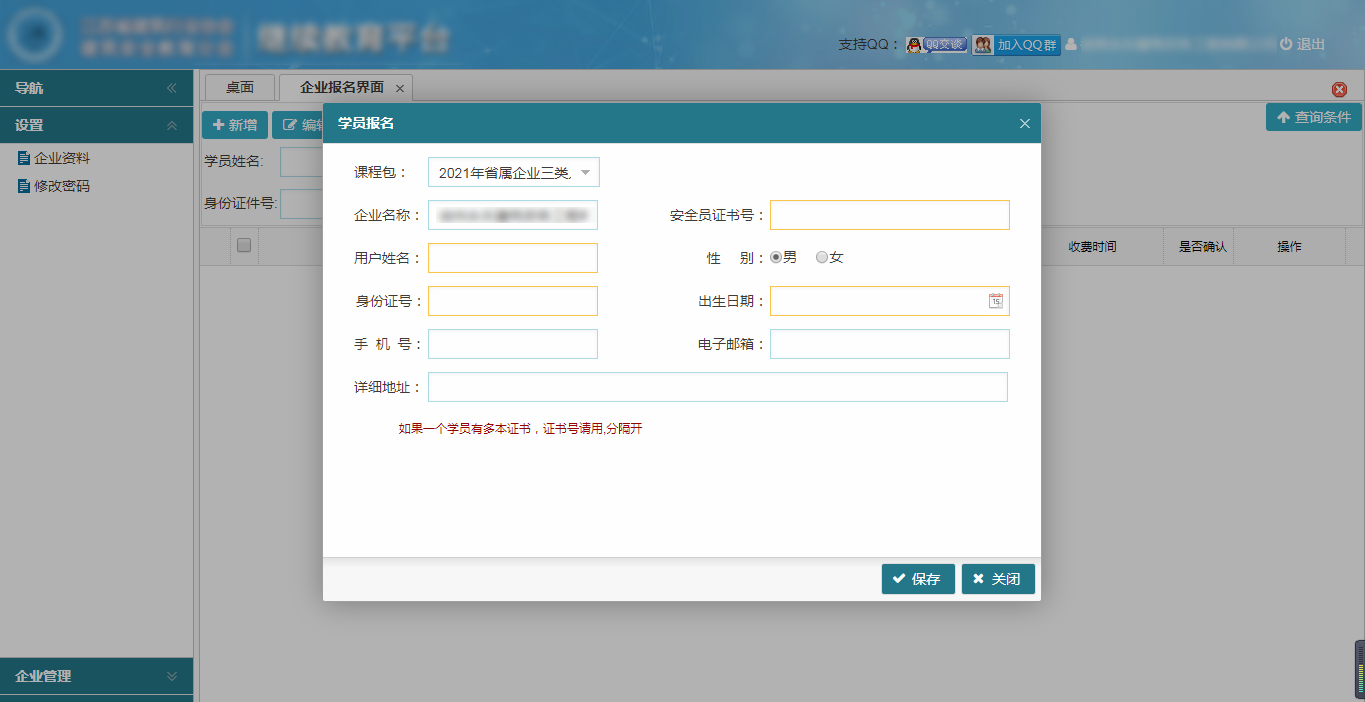Select the 女 gender radio button

822,257
